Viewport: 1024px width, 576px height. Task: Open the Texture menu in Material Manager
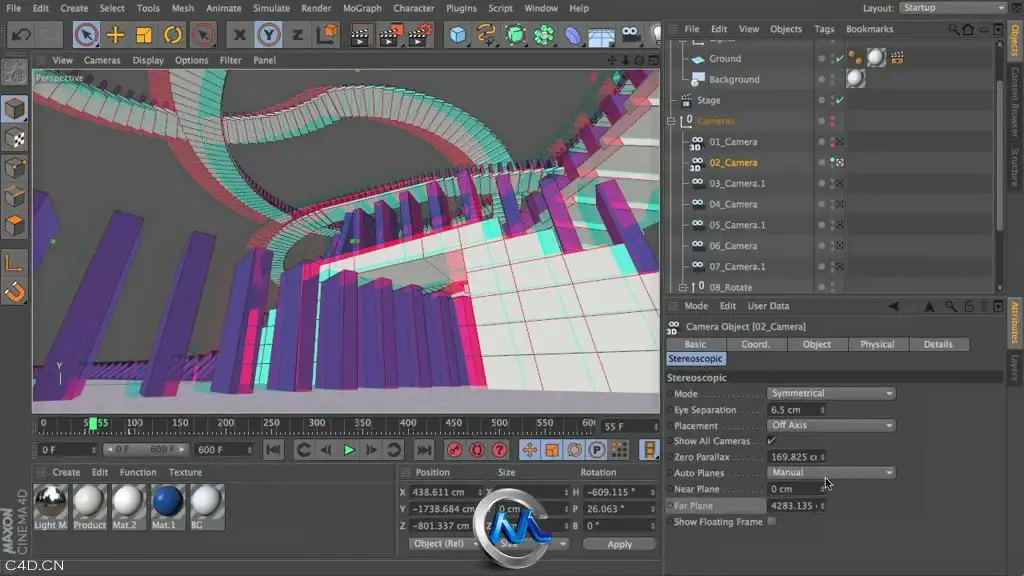[x=185, y=472]
